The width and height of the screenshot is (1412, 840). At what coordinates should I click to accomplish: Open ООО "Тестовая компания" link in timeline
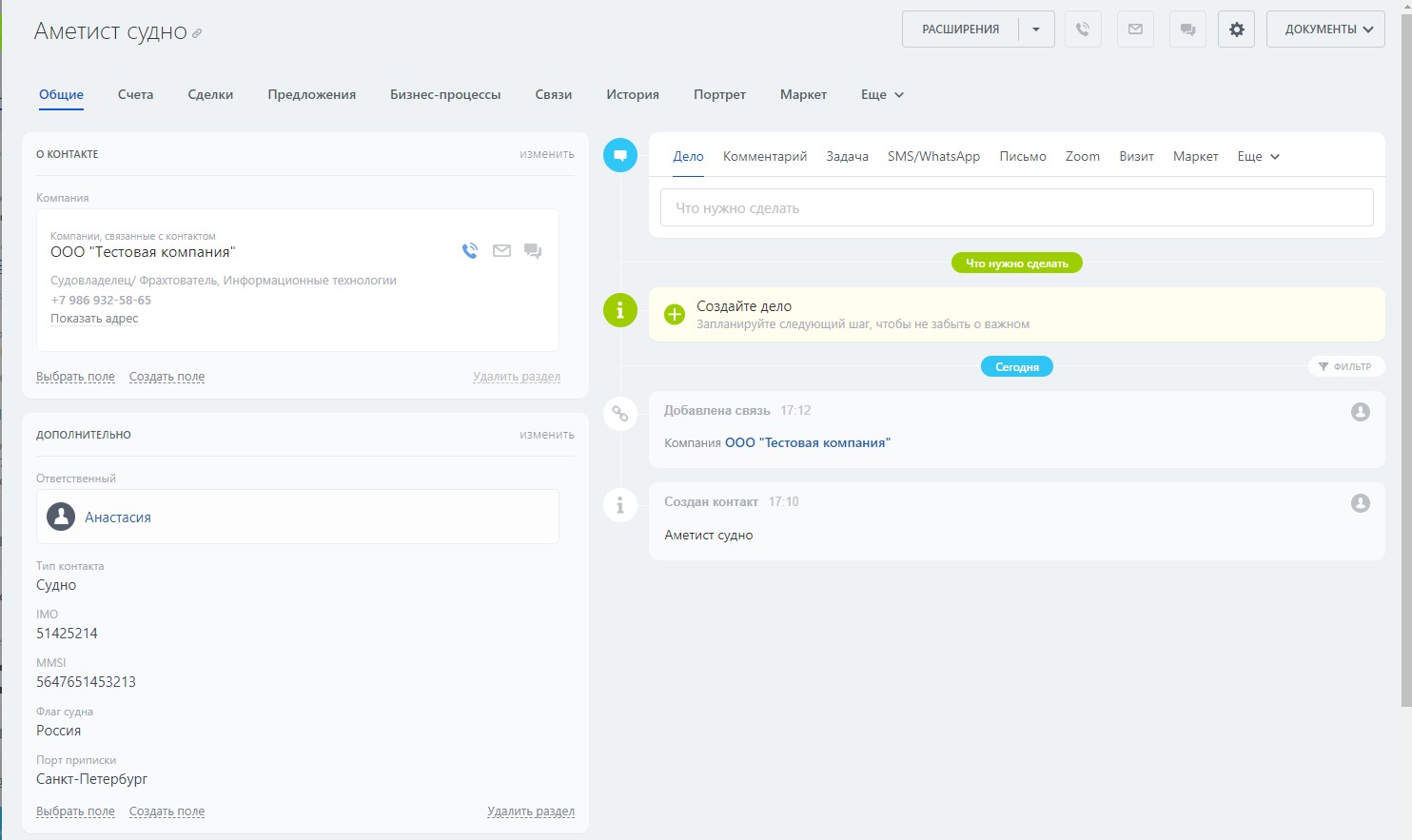coord(807,443)
